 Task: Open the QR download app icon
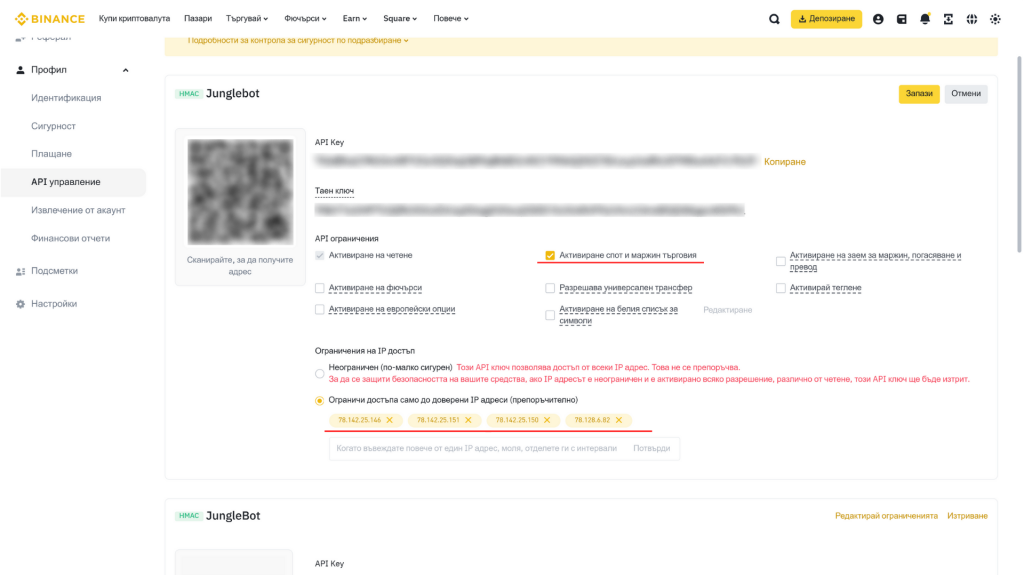(x=948, y=19)
